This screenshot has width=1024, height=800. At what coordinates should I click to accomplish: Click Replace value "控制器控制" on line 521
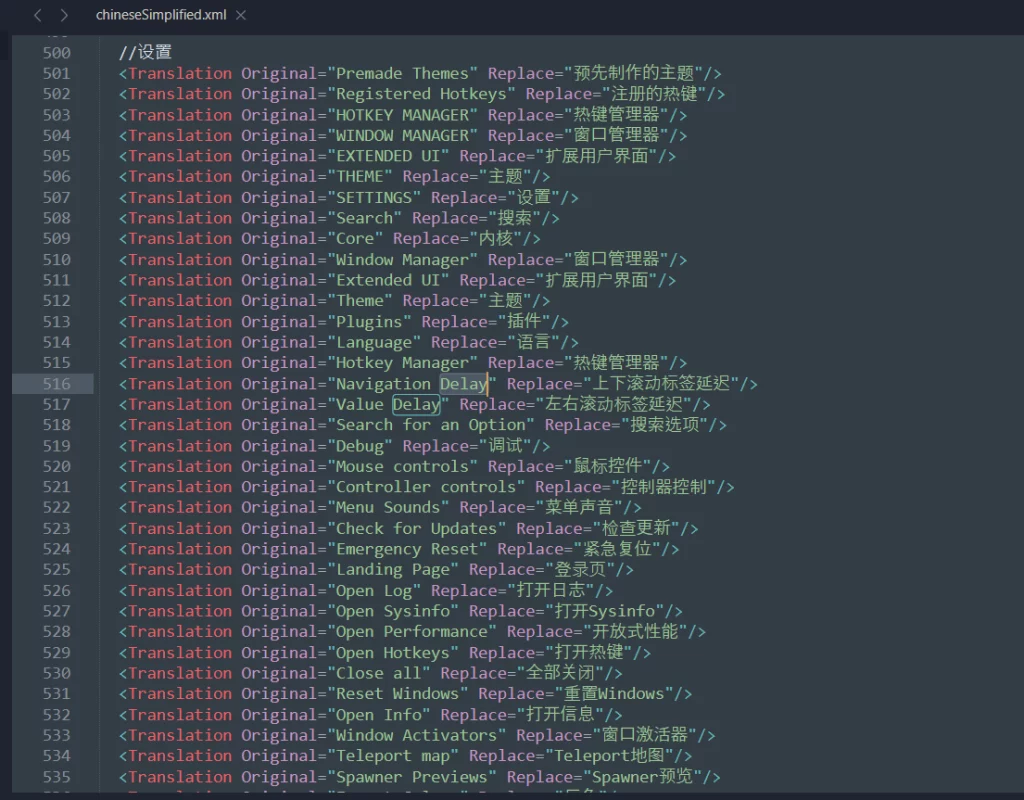click(664, 487)
